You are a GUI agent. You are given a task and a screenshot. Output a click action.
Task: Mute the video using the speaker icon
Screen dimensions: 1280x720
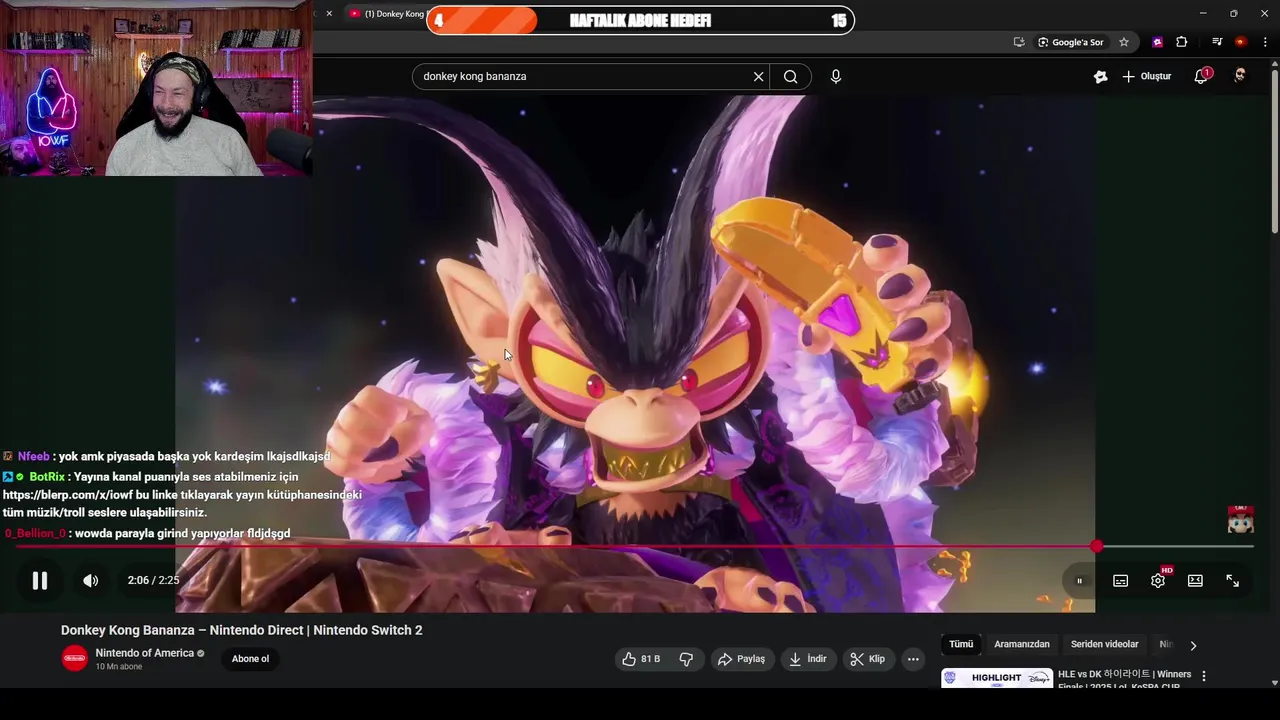coord(91,580)
